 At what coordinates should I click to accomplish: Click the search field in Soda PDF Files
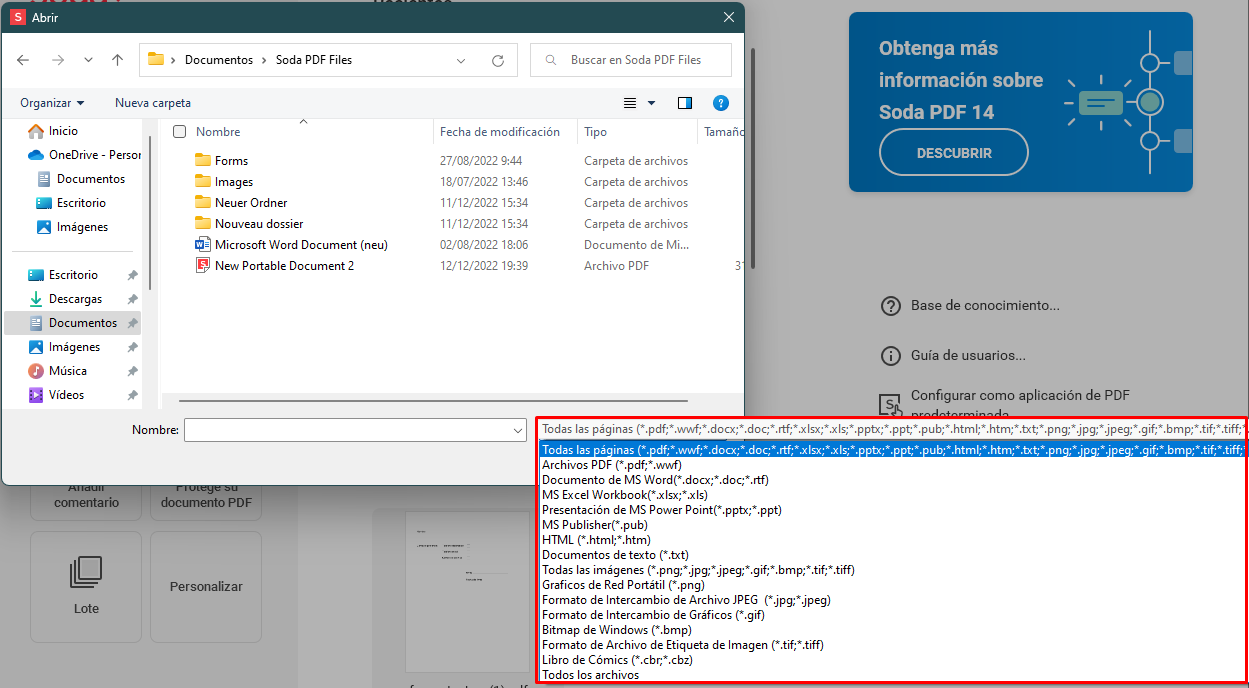click(x=631, y=60)
